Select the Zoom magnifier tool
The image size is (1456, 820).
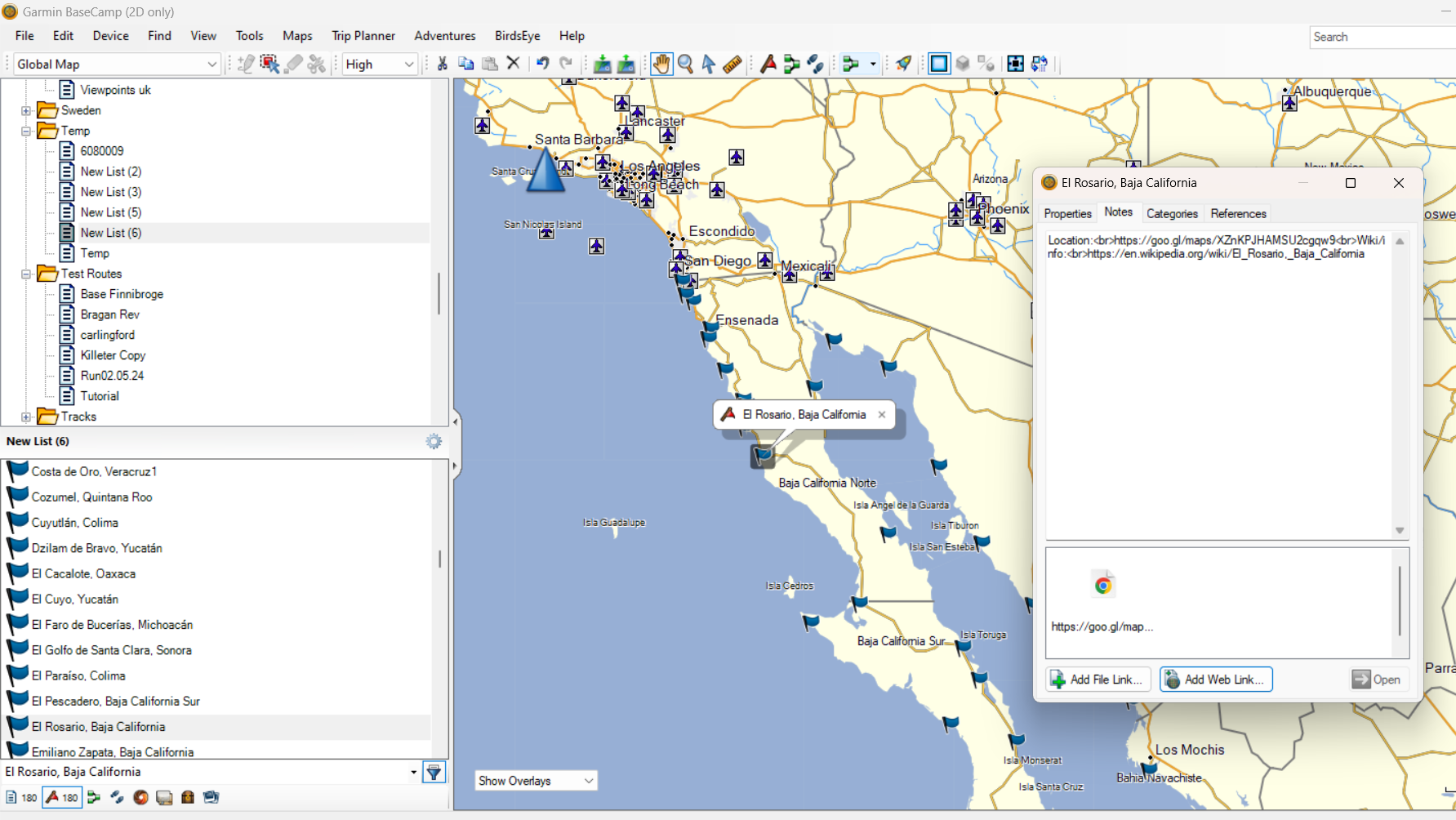click(685, 64)
